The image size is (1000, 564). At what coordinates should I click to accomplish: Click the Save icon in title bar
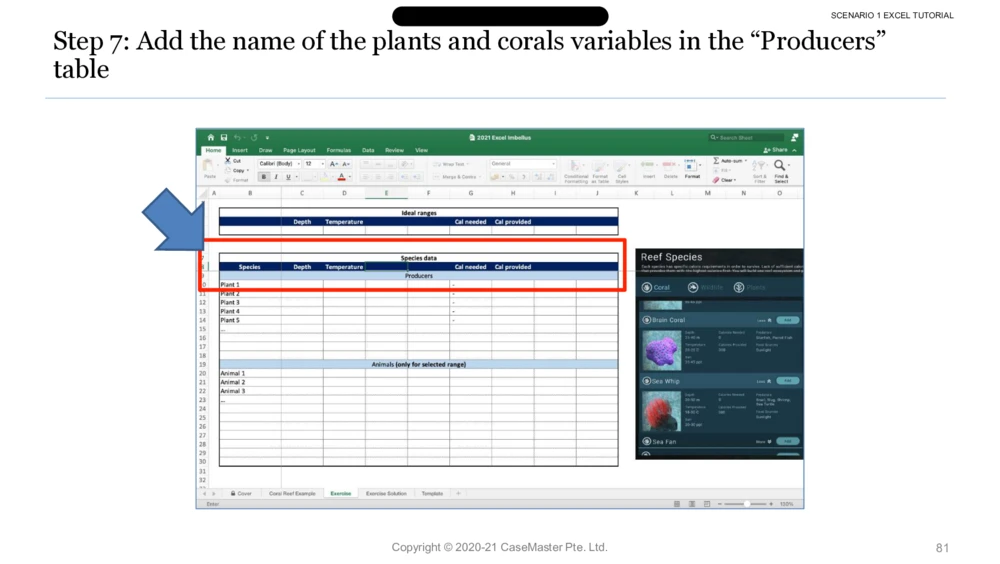click(x=224, y=138)
